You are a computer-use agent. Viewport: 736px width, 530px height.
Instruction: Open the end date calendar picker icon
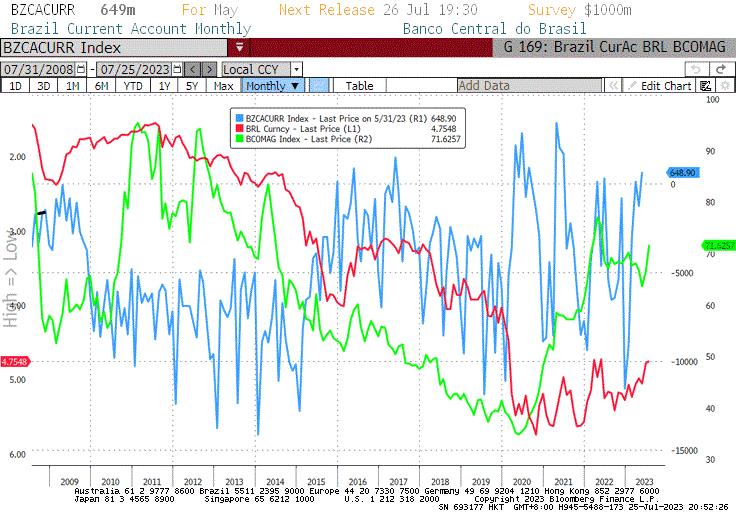pyautogui.click(x=177, y=69)
